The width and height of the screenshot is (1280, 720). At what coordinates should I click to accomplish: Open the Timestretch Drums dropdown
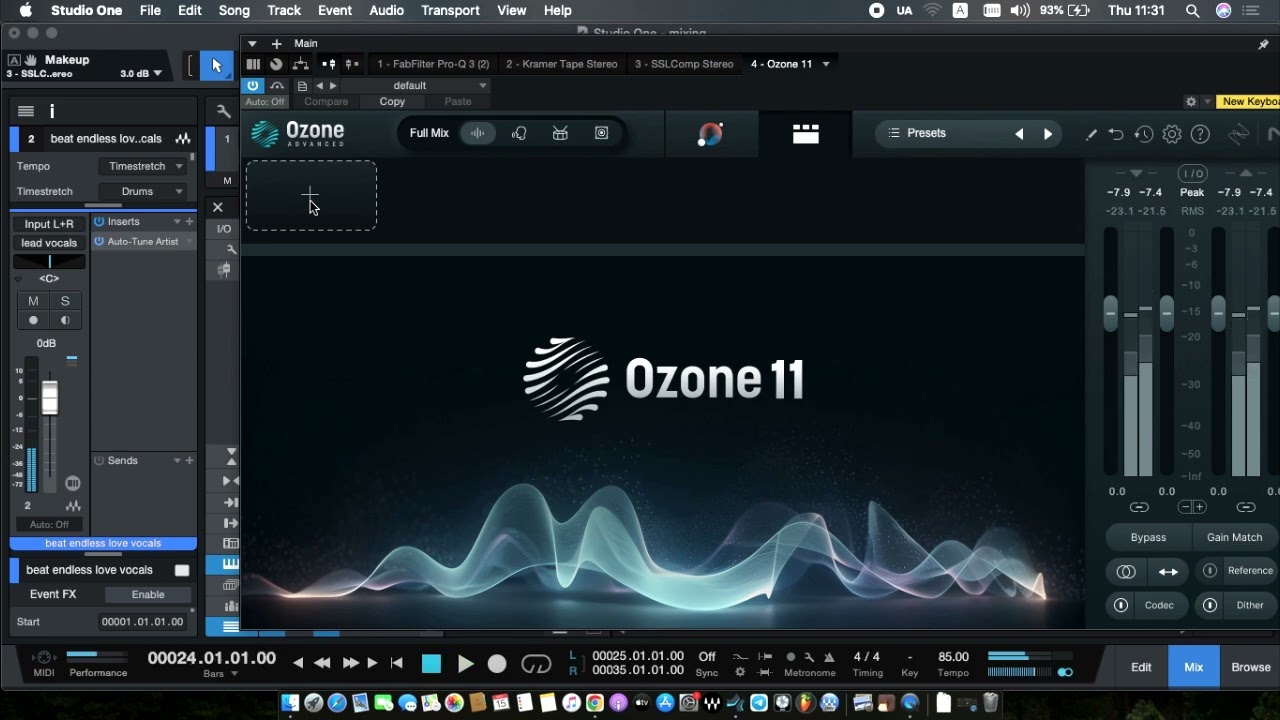(144, 191)
